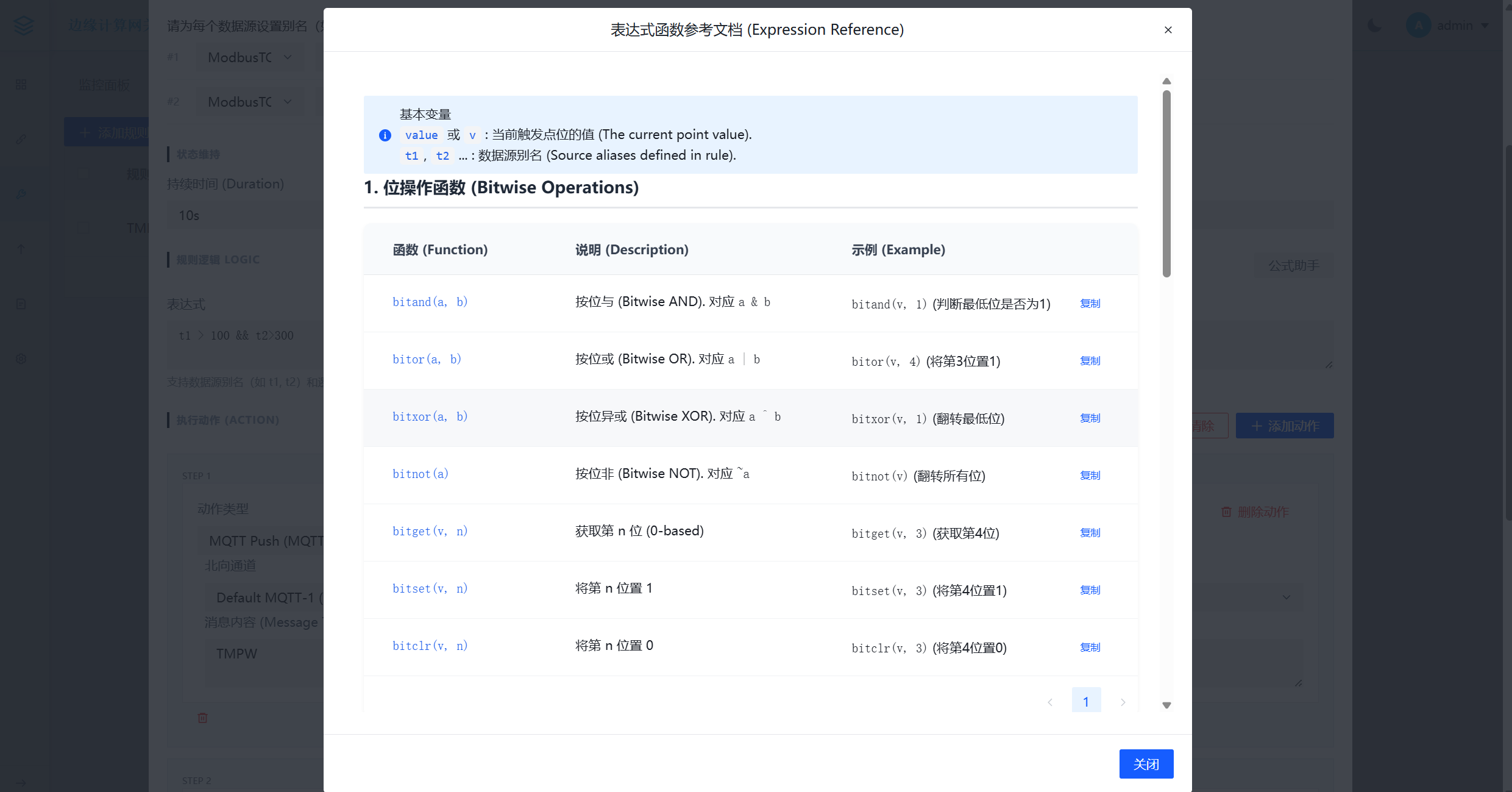Viewport: 1512px width, 792px height.
Task: Open the #1 ModbusTC data source dropdown
Action: tap(250, 57)
